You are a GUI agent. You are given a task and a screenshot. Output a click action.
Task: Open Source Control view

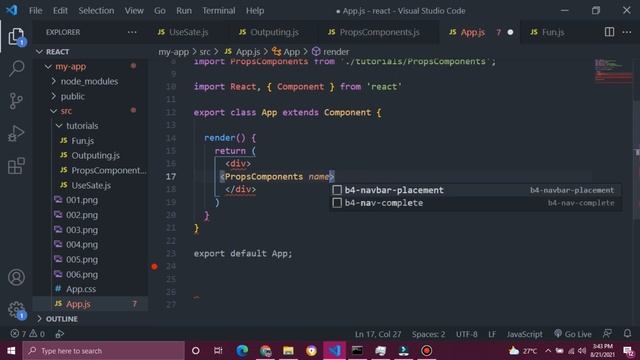tap(16, 101)
